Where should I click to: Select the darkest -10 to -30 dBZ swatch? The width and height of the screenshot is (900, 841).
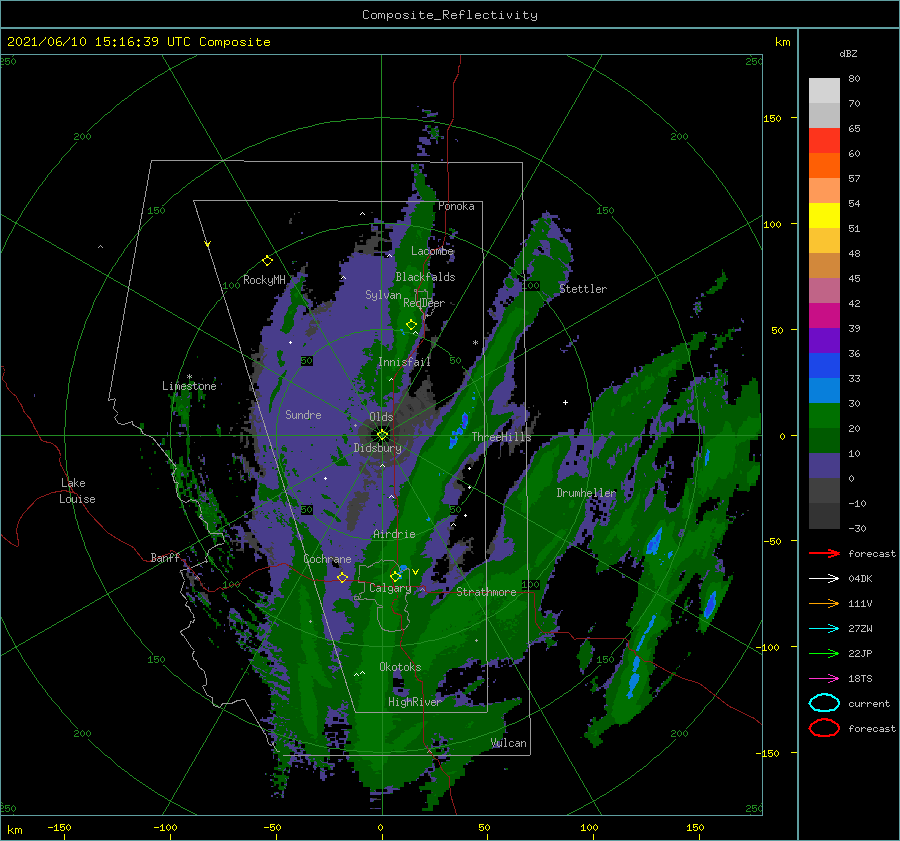(824, 516)
